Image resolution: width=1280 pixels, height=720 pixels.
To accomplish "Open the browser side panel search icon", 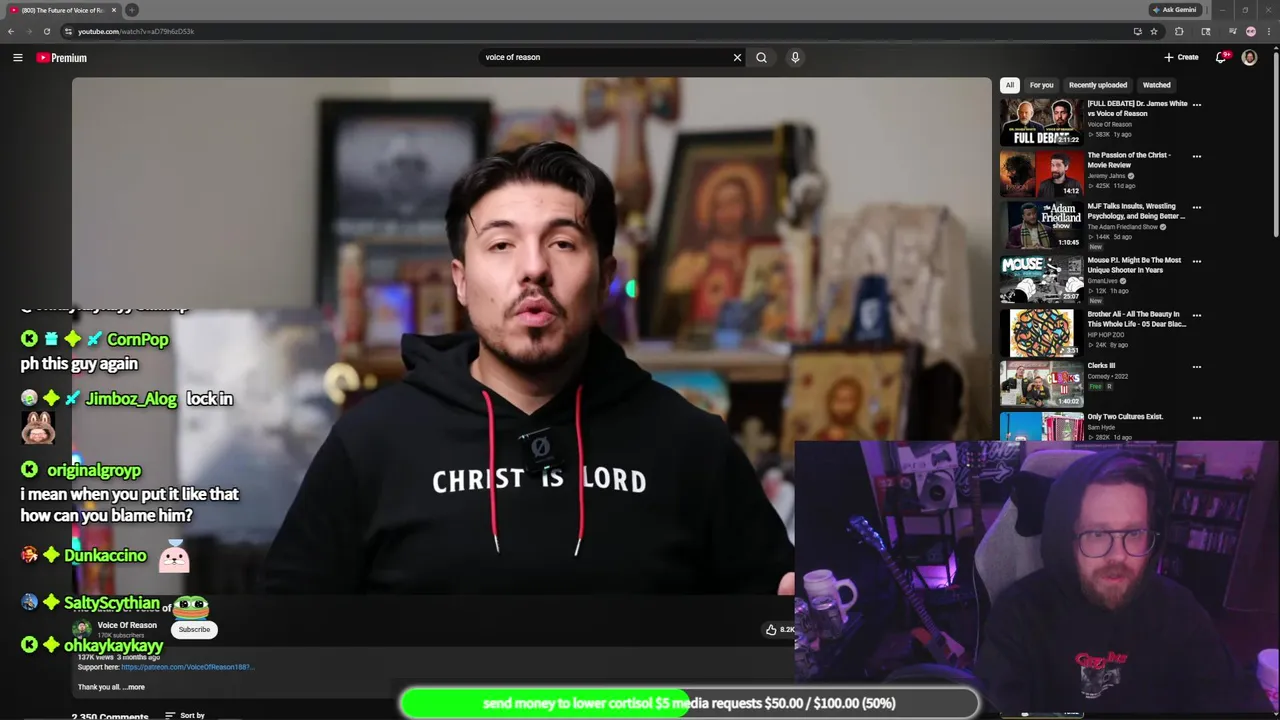I will point(1206,31).
